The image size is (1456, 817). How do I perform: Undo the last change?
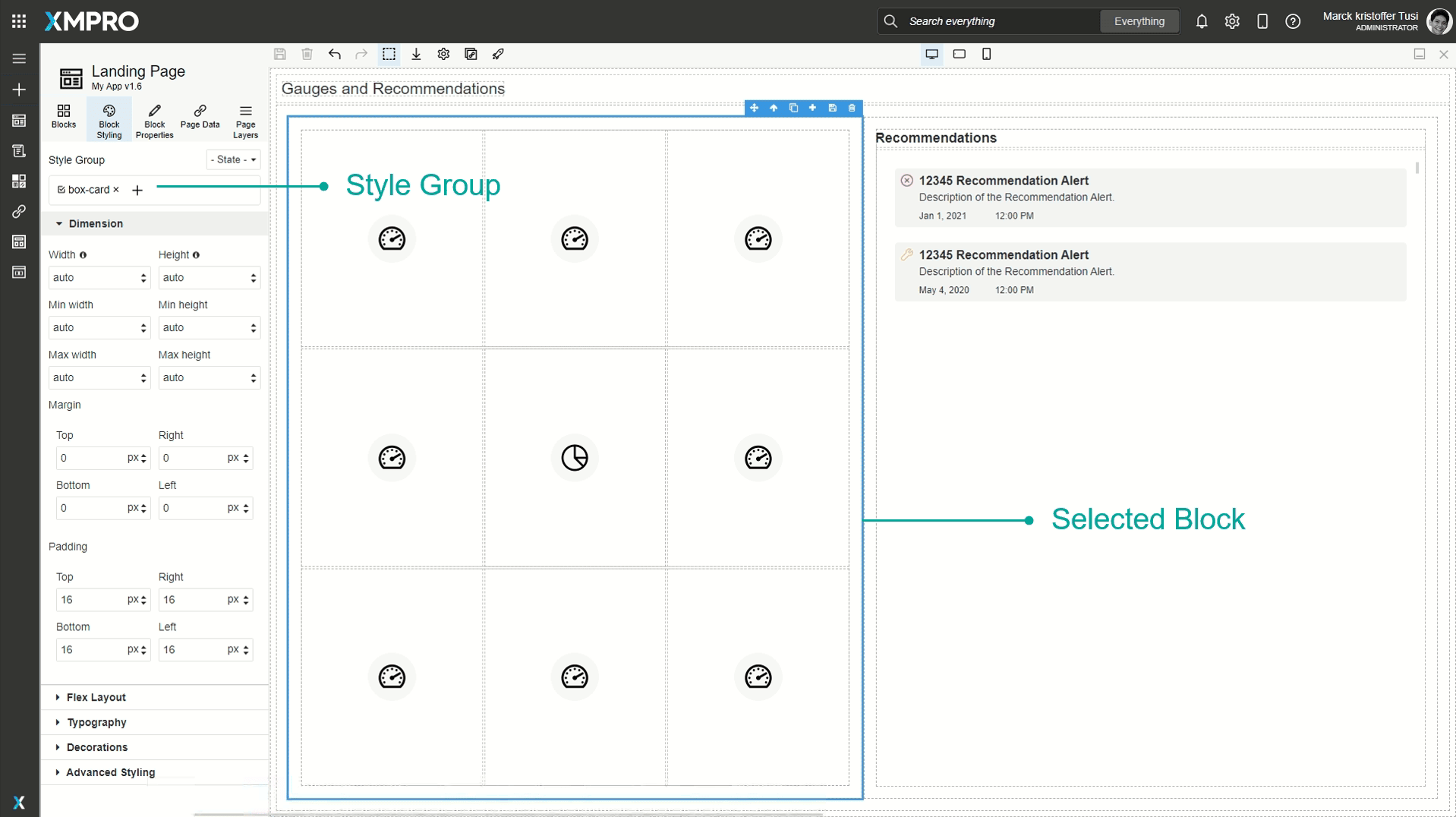coord(335,54)
